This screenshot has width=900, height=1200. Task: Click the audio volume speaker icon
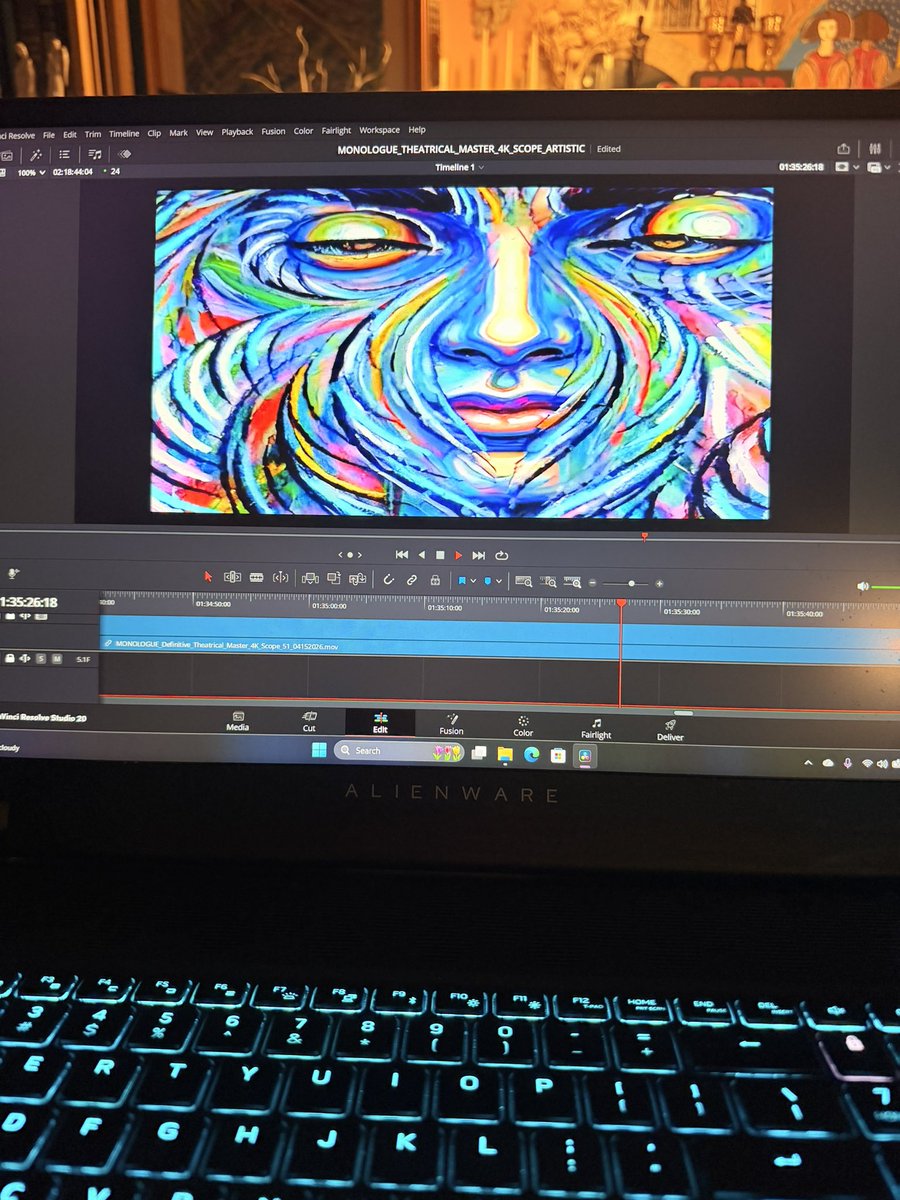[863, 587]
